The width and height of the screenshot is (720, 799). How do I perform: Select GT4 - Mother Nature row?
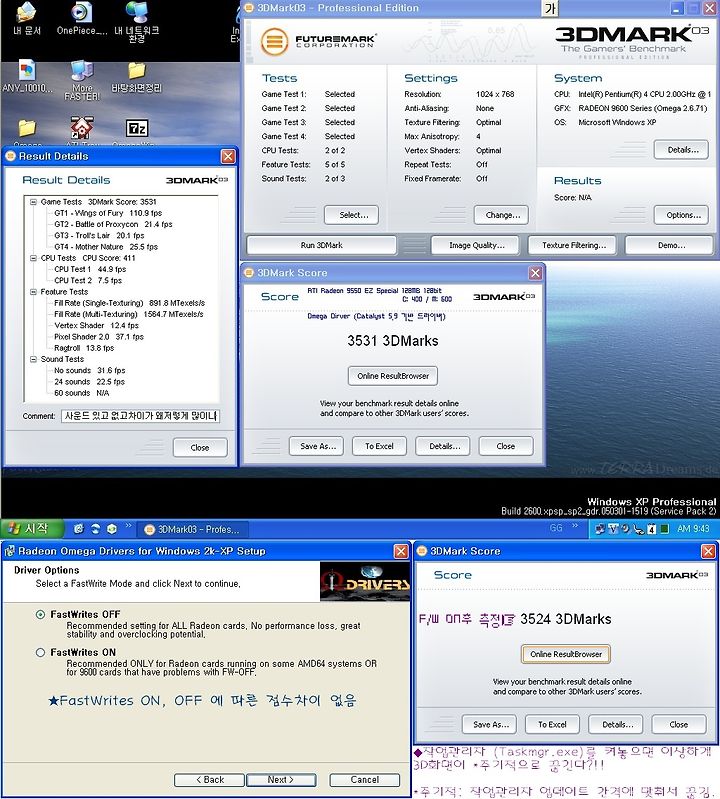[x=106, y=247]
